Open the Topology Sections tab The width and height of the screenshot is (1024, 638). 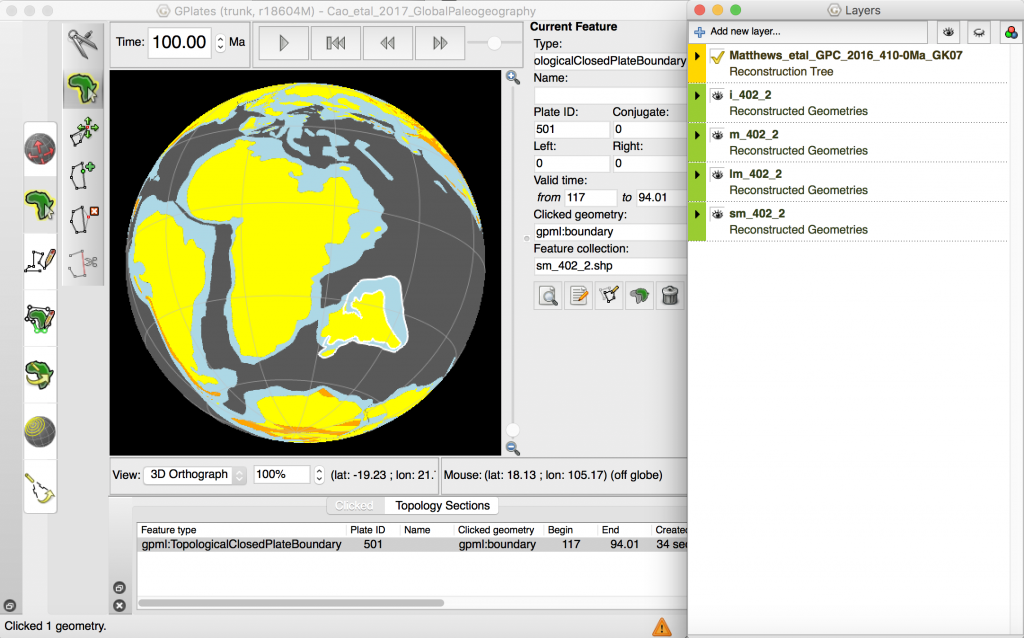(440, 505)
